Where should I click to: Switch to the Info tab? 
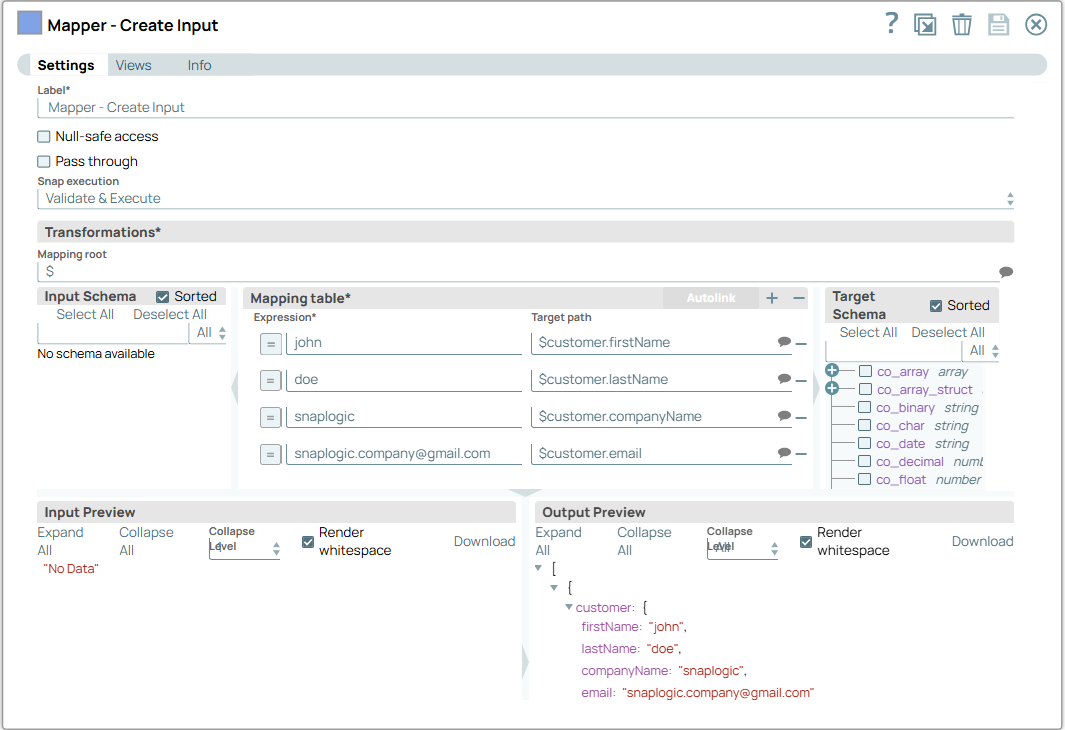click(x=198, y=64)
